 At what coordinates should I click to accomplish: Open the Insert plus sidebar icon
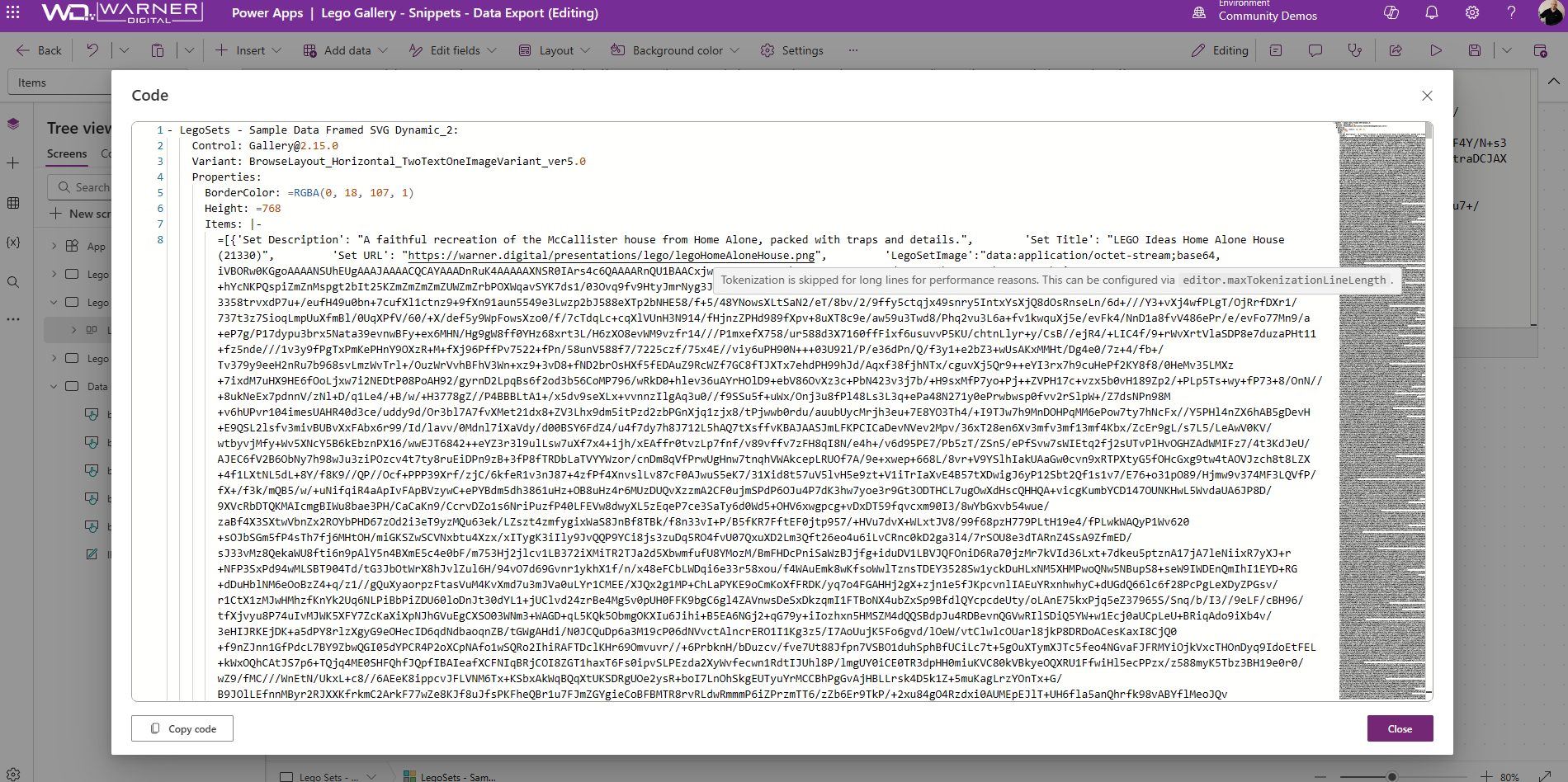pos(13,163)
